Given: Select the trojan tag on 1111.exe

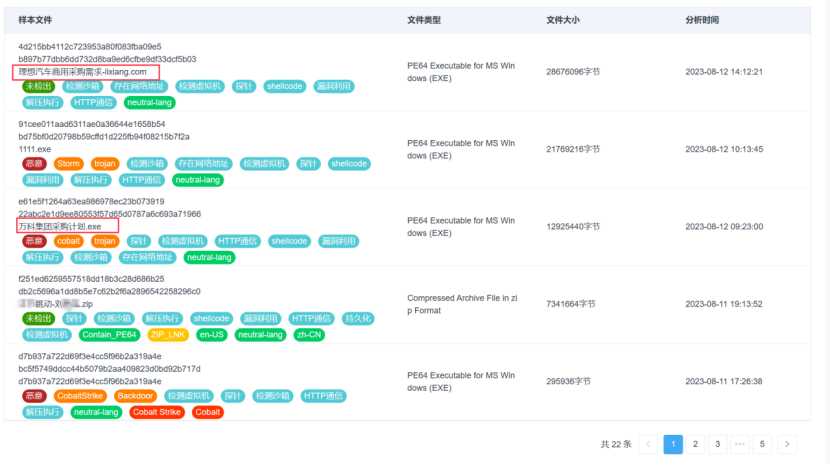Looking at the screenshot, I should [x=105, y=164].
